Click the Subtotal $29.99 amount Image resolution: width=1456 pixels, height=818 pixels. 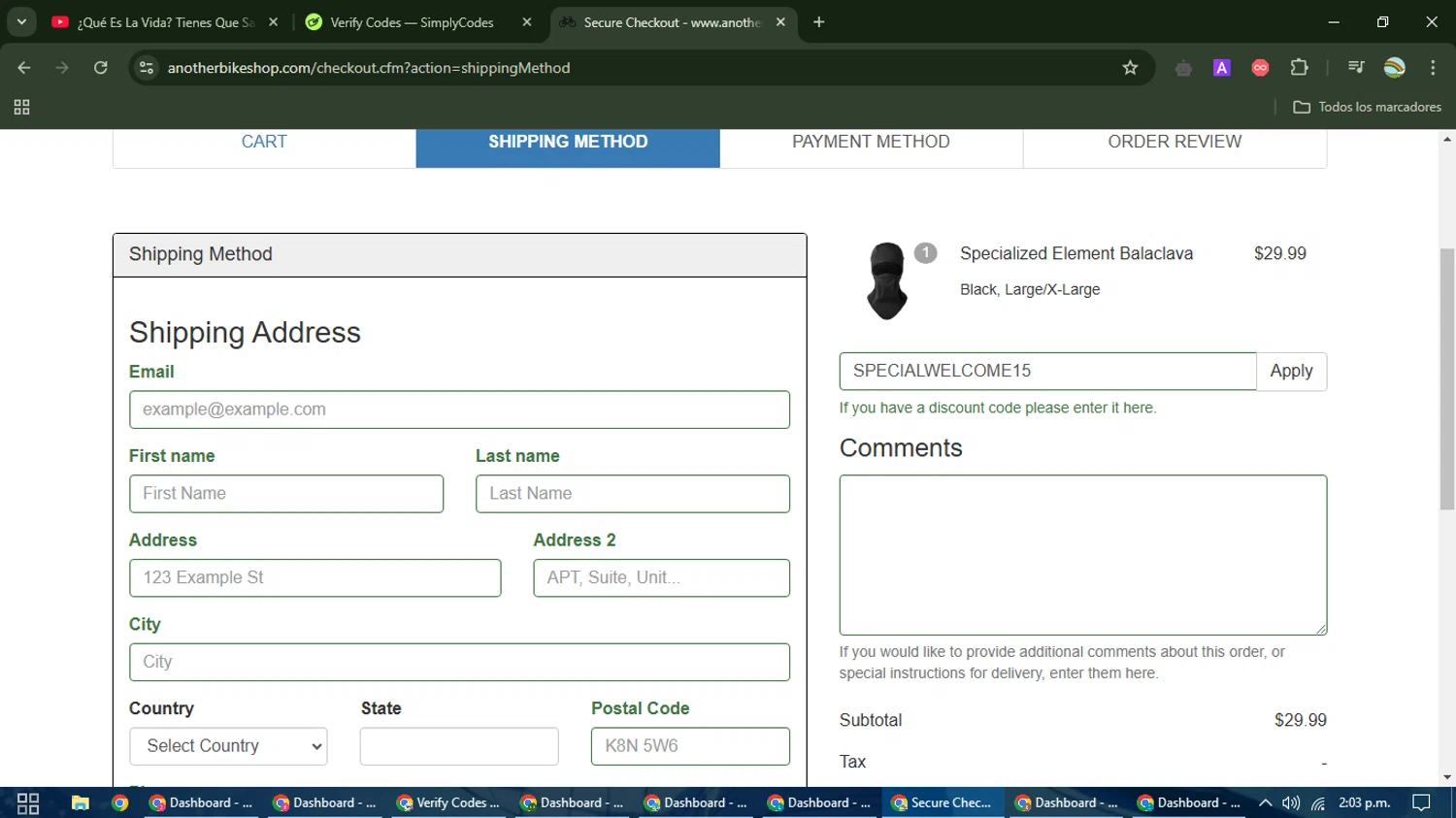tap(1301, 721)
